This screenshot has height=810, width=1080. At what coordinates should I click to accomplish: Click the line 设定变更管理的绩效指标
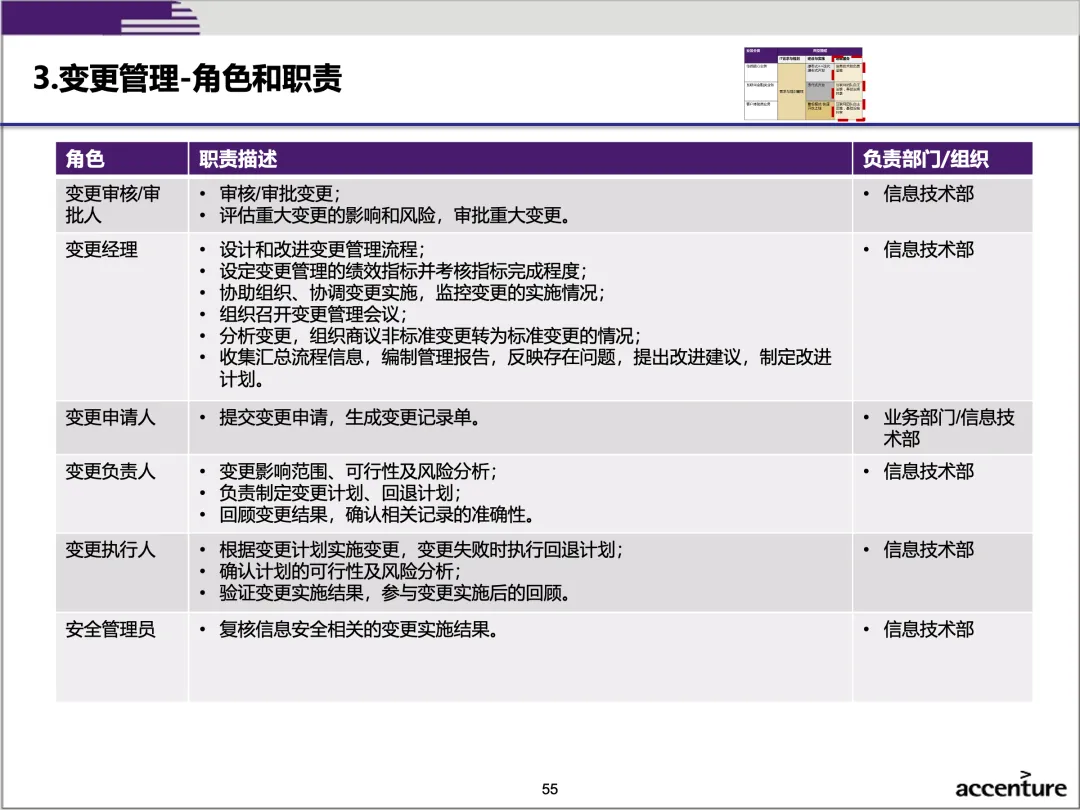tap(403, 271)
